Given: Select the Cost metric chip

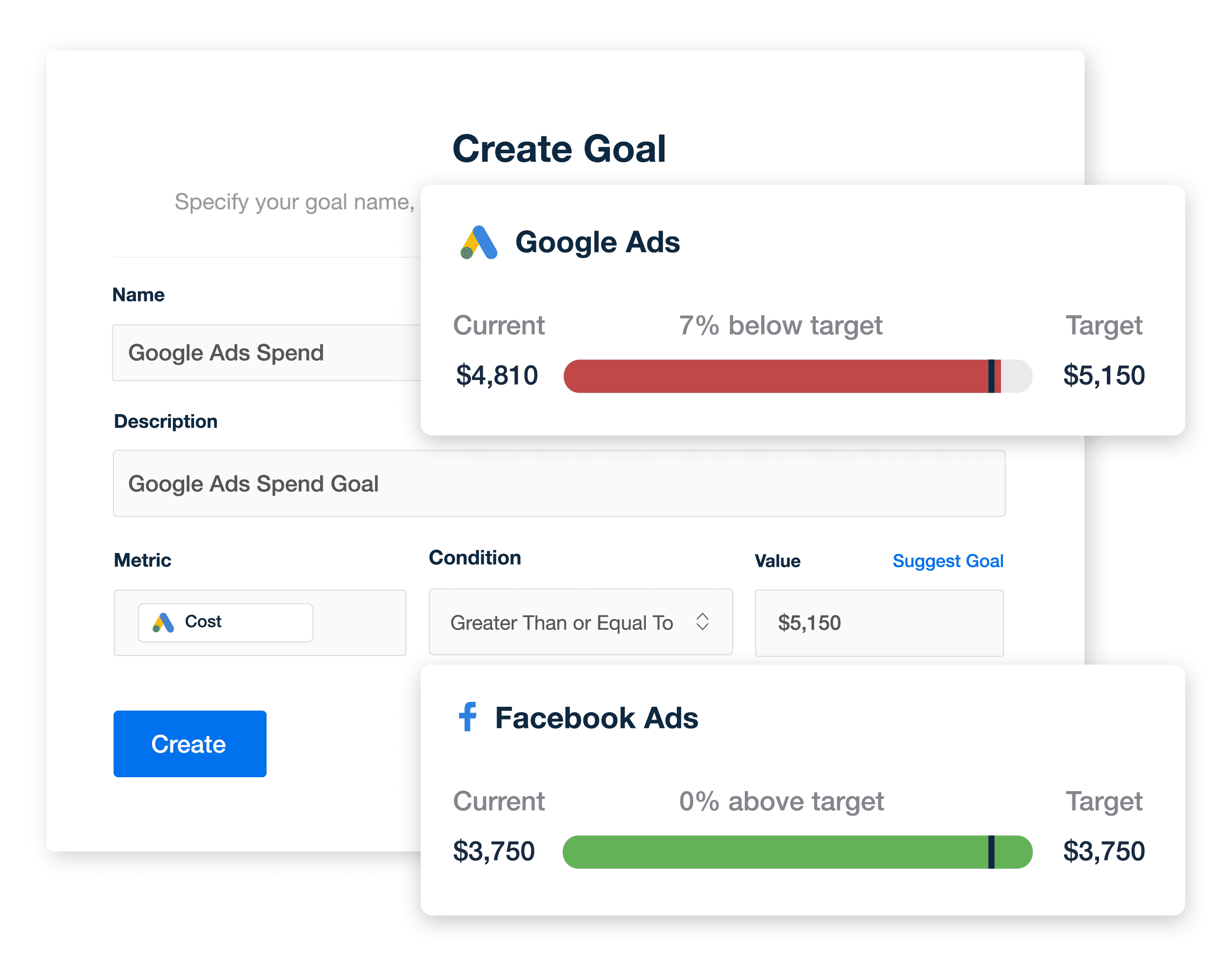Looking at the screenshot, I should coord(226,622).
